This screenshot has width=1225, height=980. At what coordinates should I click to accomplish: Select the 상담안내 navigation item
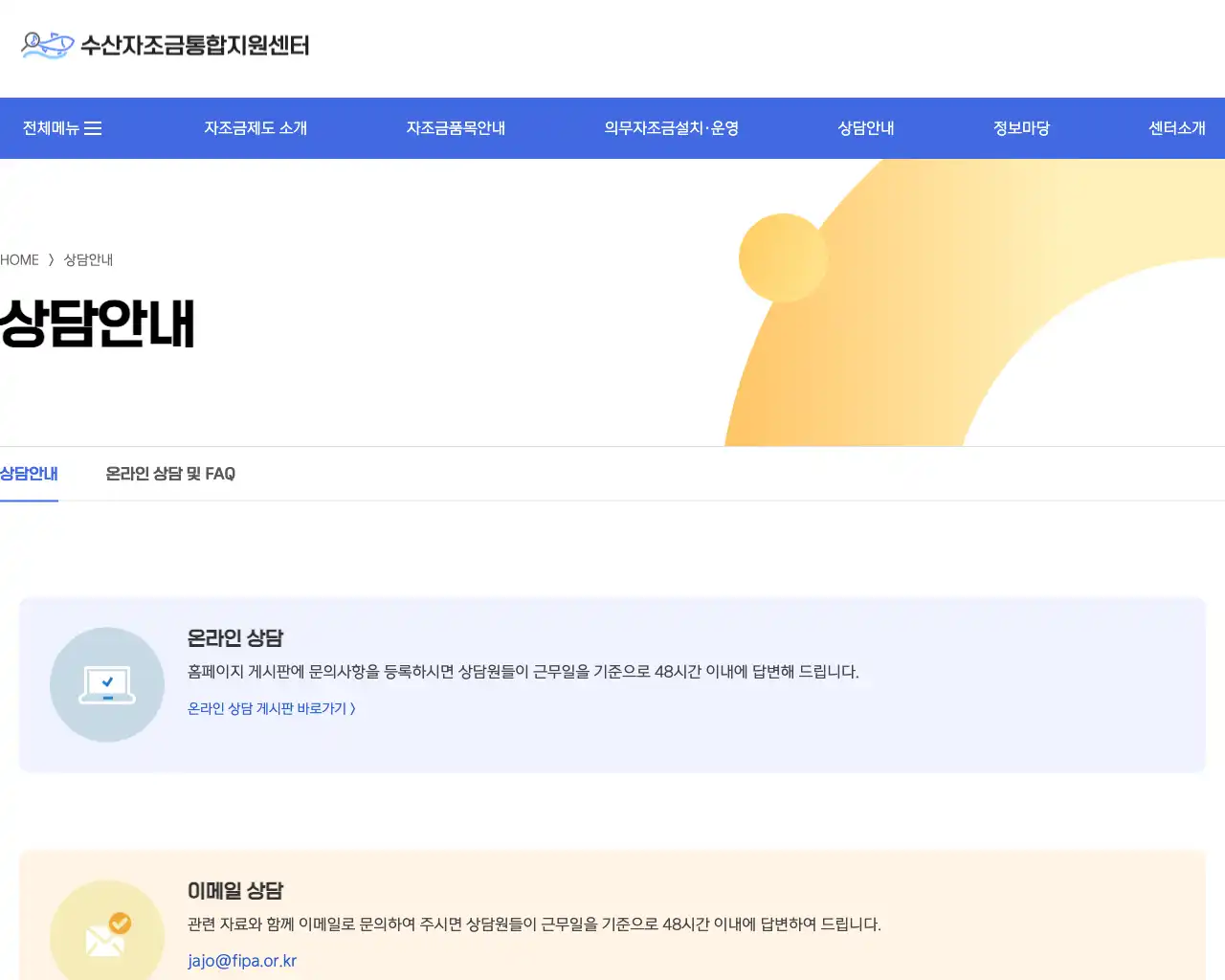coord(864,127)
